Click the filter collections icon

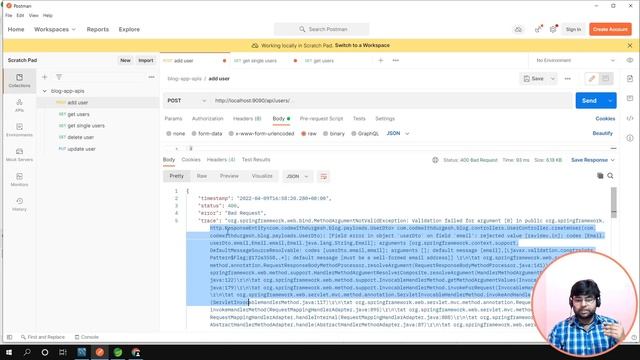[59, 77]
